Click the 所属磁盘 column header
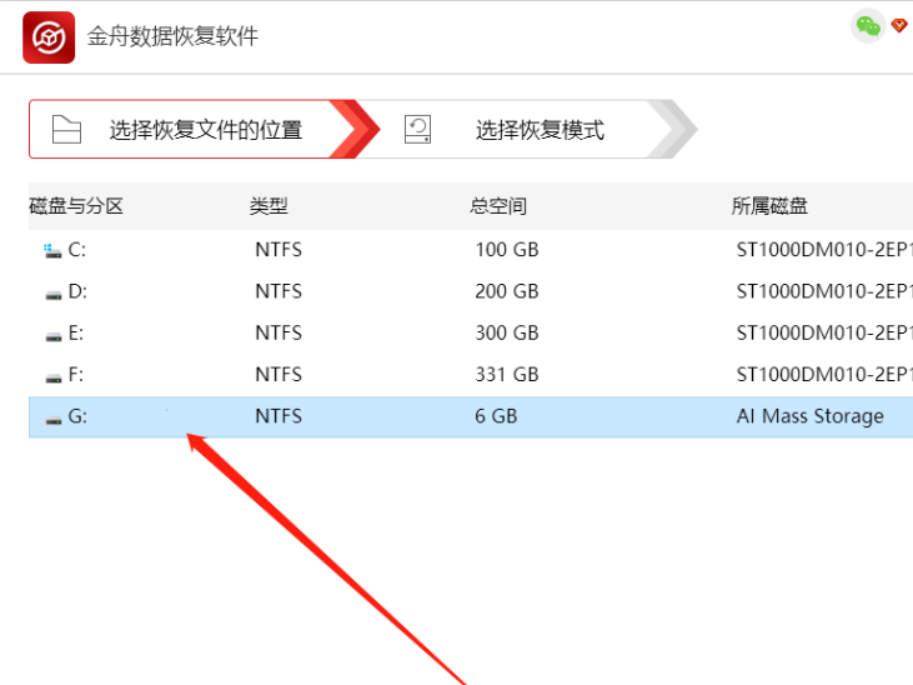This screenshot has height=685, width=913. pyautogui.click(x=769, y=206)
